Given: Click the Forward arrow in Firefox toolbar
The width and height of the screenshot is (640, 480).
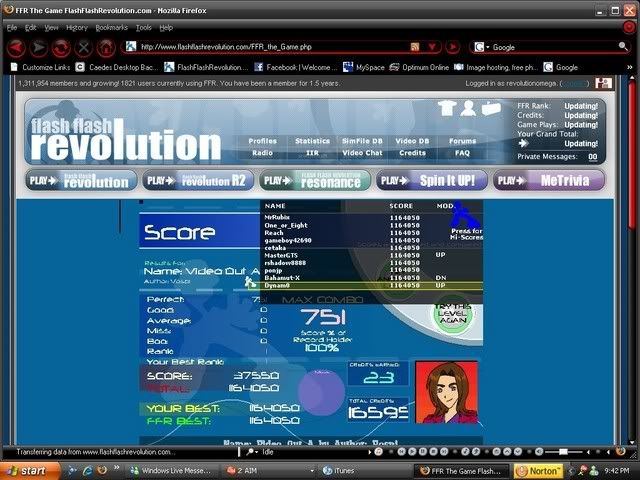Looking at the screenshot, I should coord(38,47).
